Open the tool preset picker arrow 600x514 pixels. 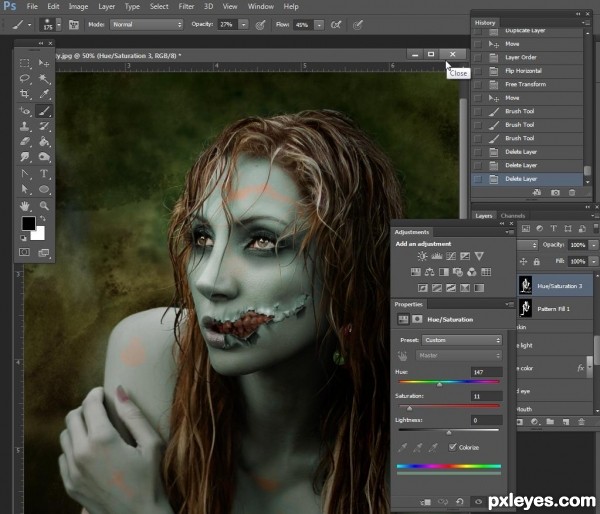(29, 25)
